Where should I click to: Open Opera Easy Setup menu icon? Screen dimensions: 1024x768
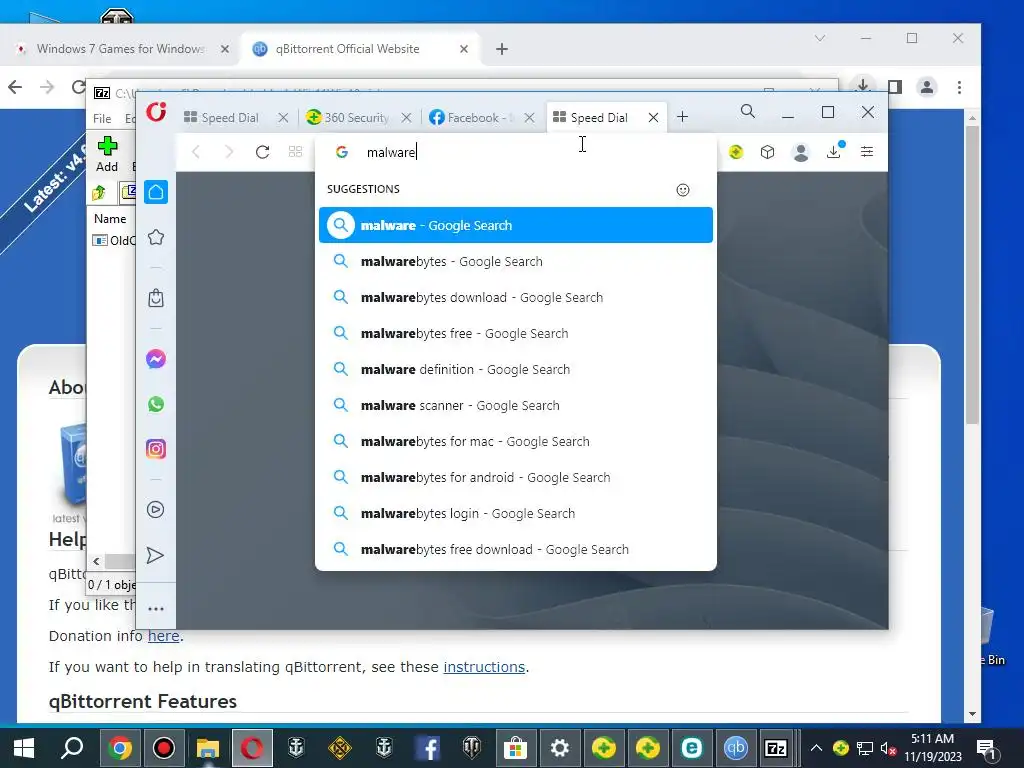click(867, 152)
